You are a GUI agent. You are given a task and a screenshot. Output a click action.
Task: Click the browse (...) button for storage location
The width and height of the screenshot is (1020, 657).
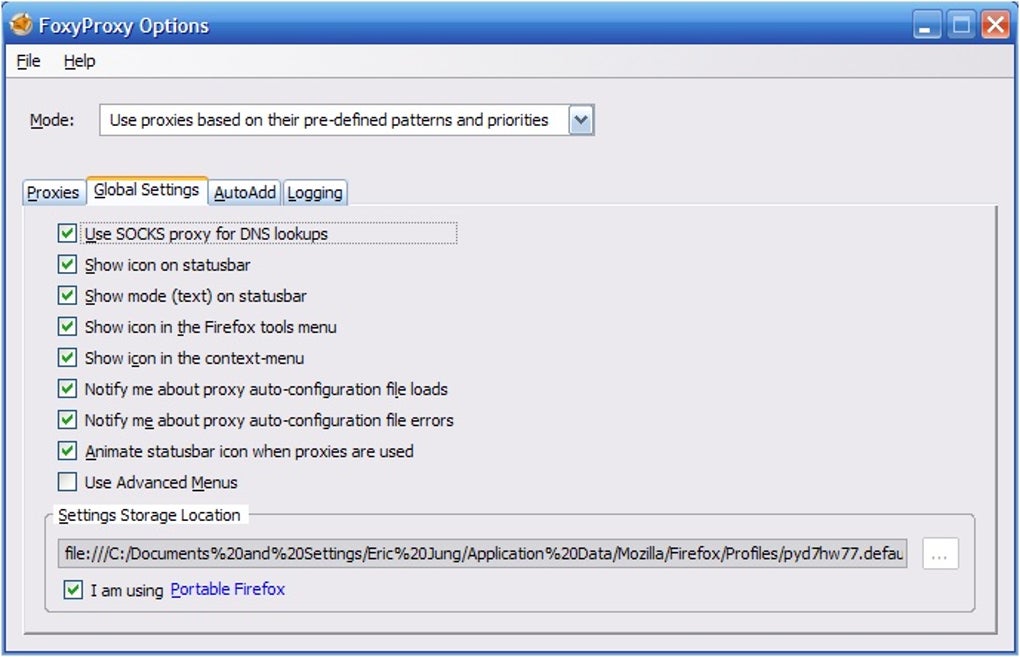tap(940, 554)
